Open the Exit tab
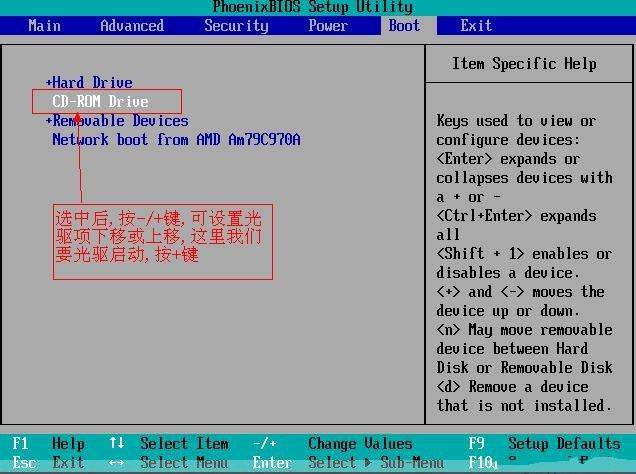Viewport: 636px width, 474px height. [476, 26]
